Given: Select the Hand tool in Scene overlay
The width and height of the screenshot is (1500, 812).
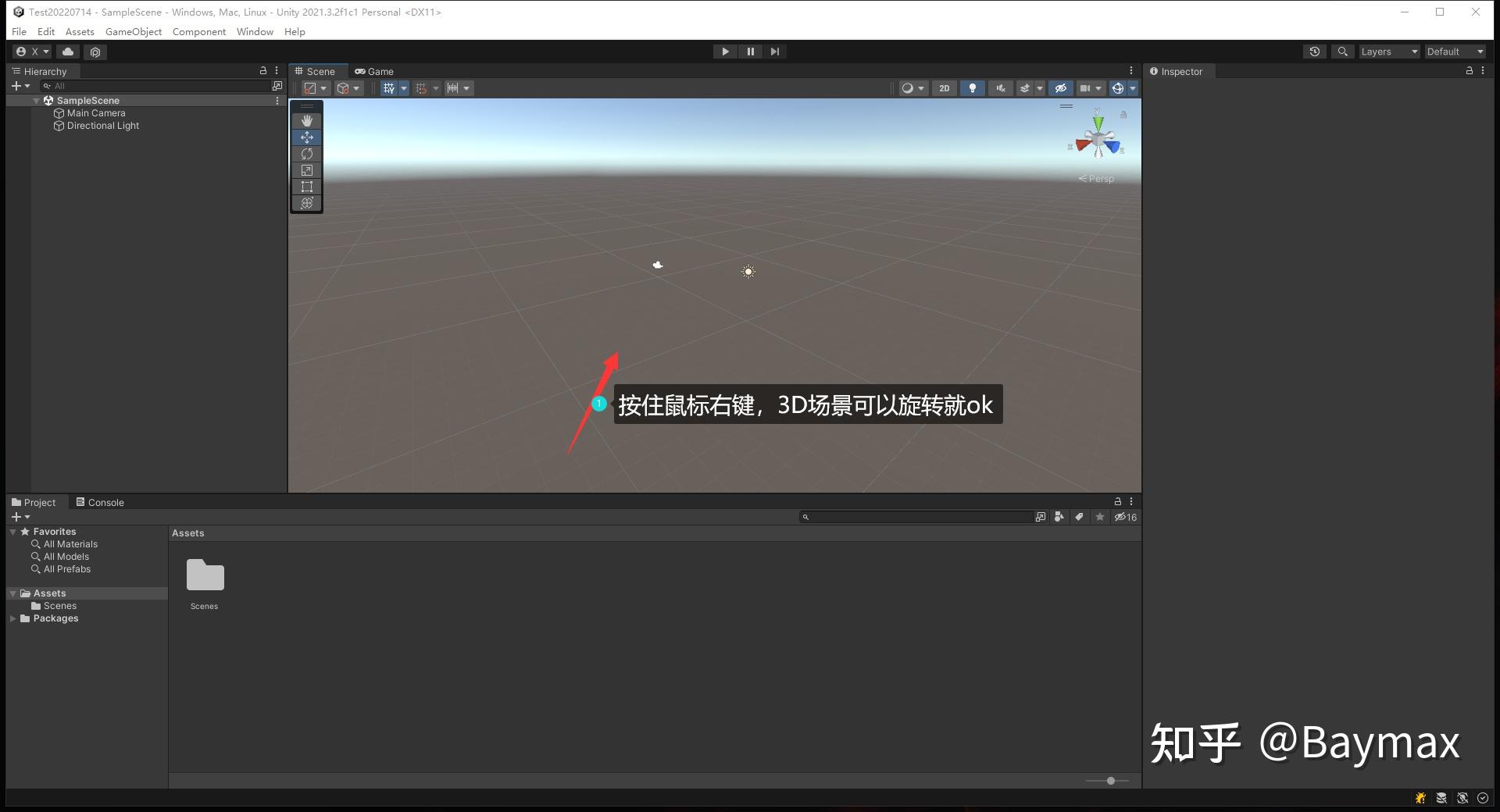Looking at the screenshot, I should pyautogui.click(x=306, y=120).
